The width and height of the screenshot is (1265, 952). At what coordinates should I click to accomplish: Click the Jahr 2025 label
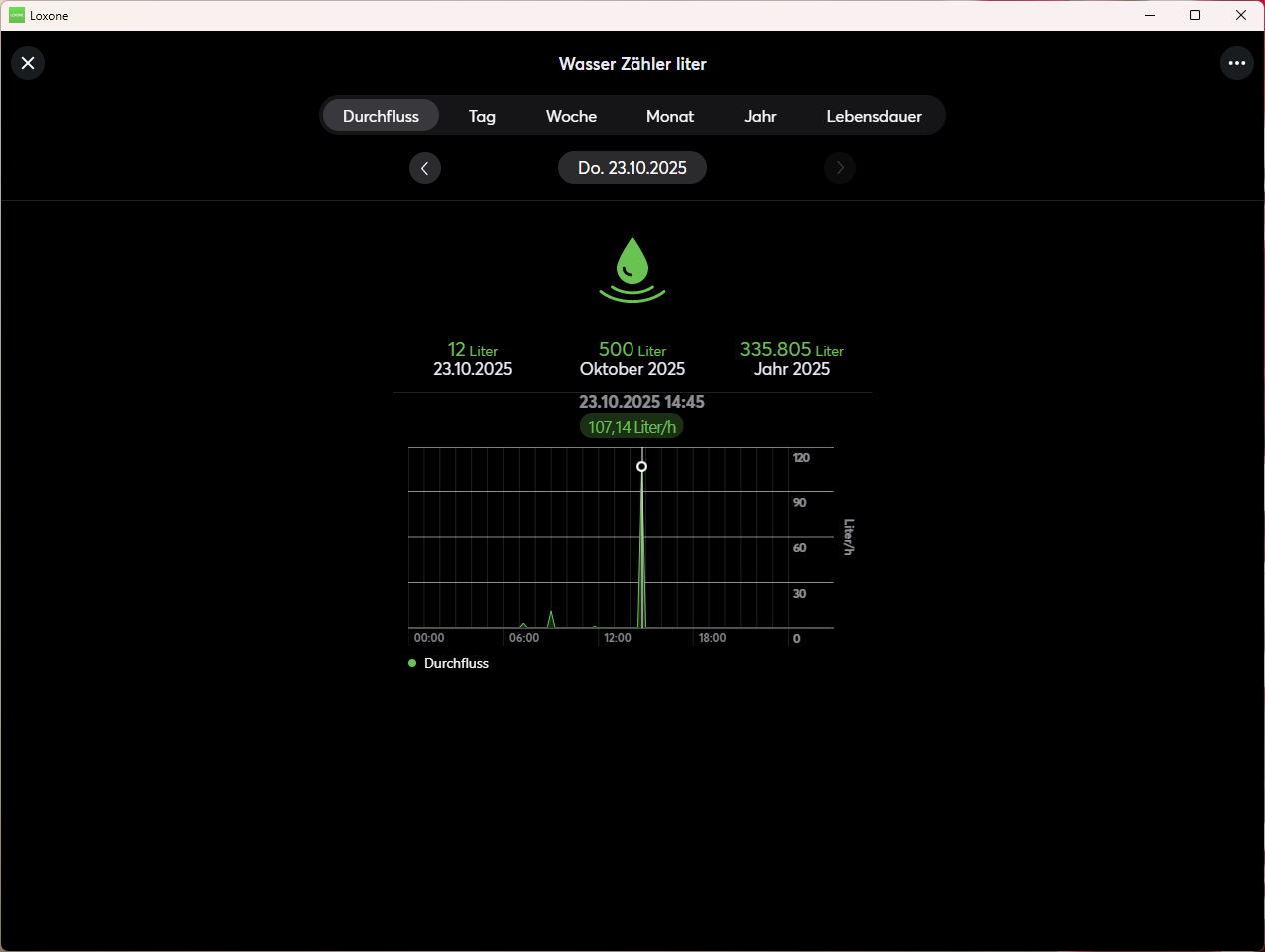[x=792, y=369]
